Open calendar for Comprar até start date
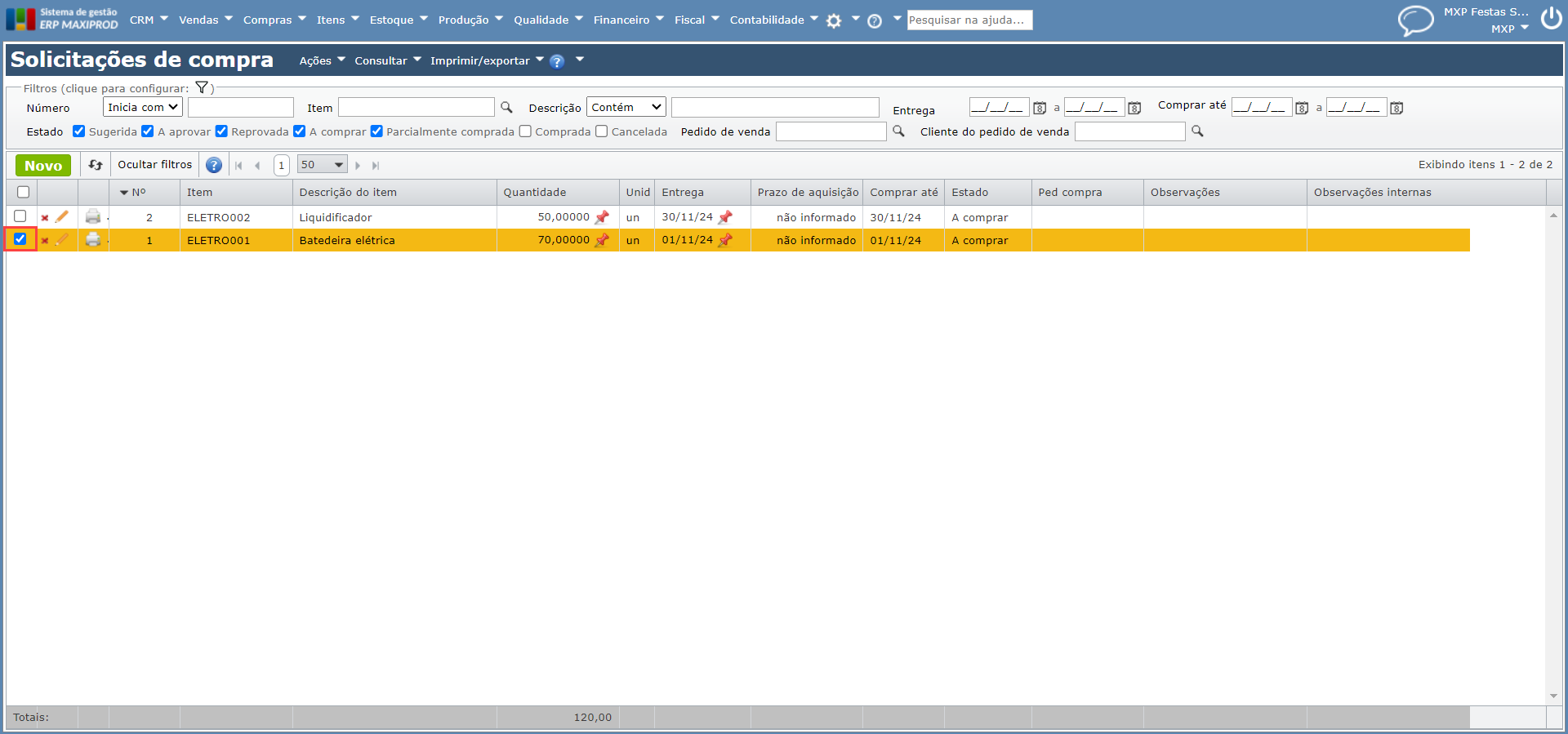This screenshot has height=734, width=1568. [x=1302, y=108]
